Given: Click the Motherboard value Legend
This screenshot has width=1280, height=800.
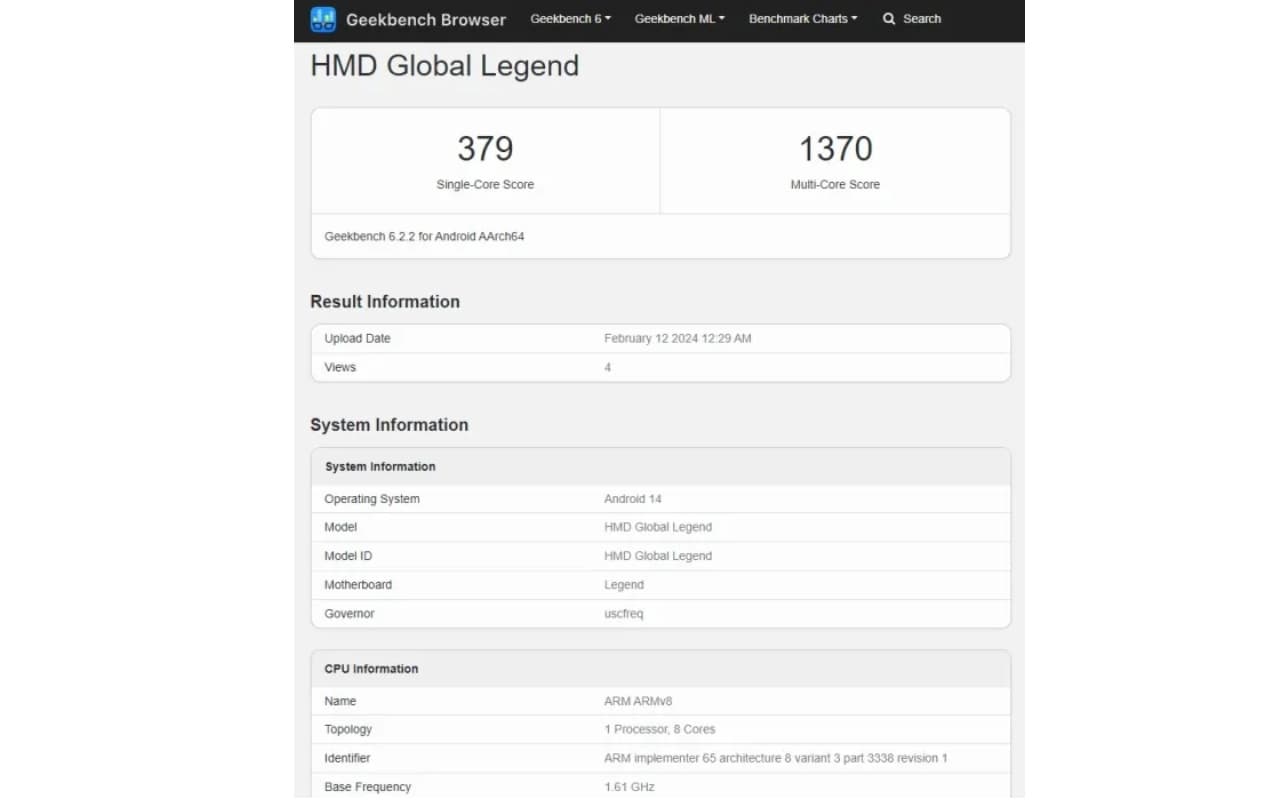Looking at the screenshot, I should tap(623, 585).
